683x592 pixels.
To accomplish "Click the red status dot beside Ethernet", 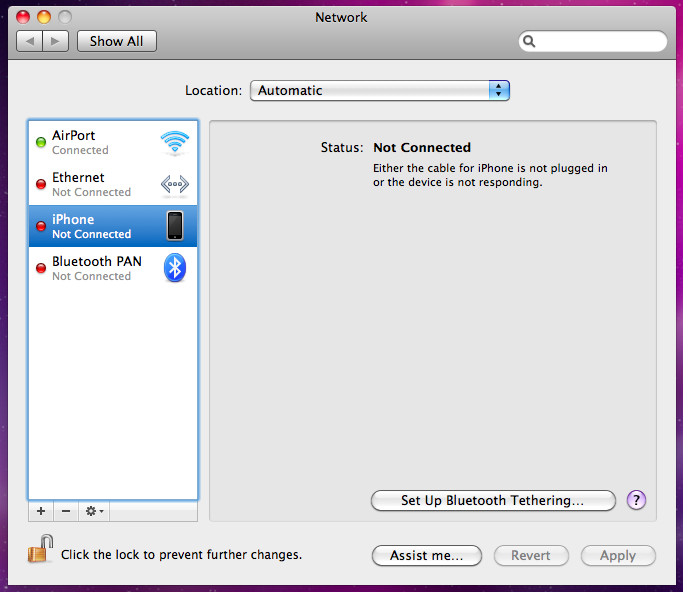I will [41, 184].
